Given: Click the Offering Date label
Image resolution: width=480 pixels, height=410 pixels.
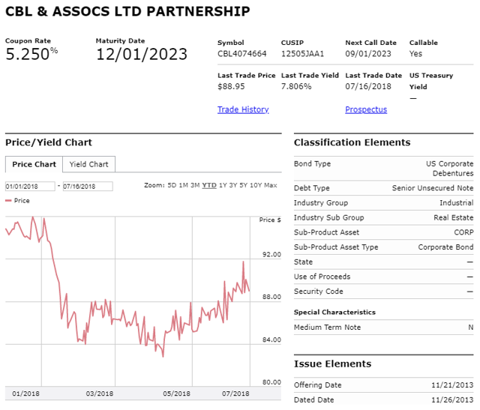Looking at the screenshot, I should (x=318, y=385).
